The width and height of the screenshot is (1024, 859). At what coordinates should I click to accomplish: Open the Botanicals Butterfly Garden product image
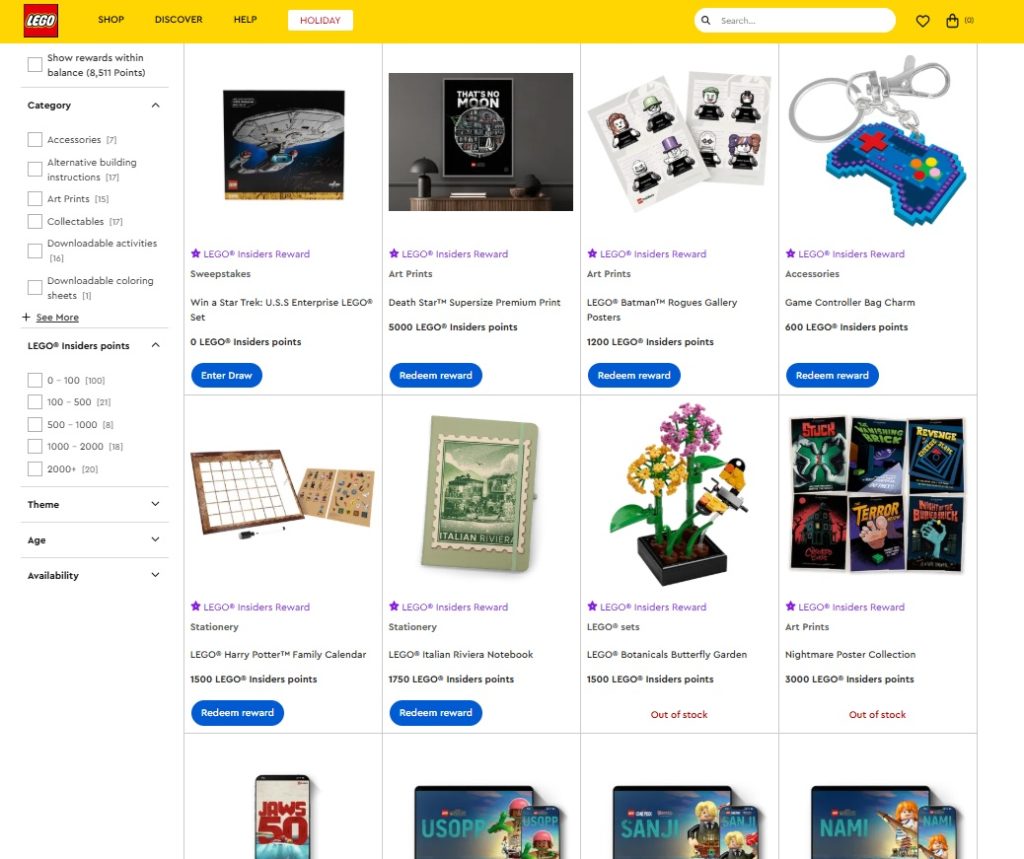679,494
